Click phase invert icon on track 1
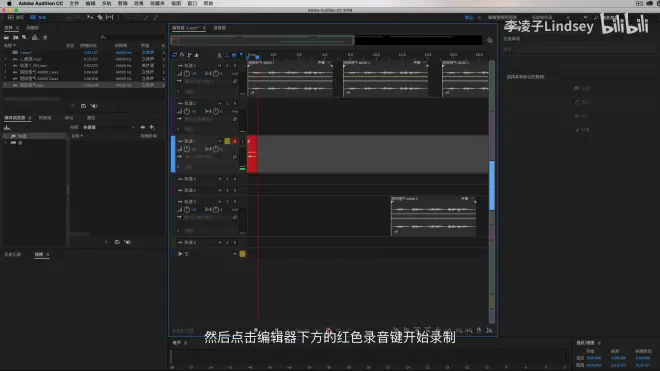 pos(234,81)
